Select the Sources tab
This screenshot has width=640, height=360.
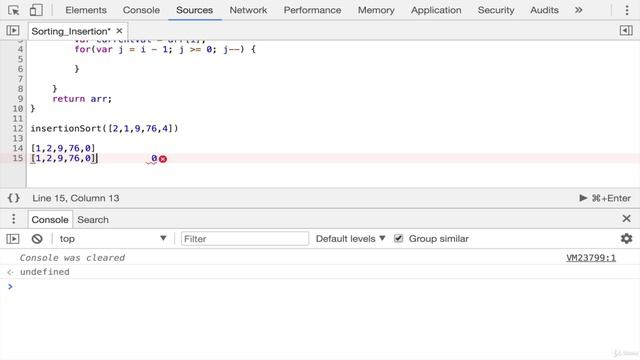194,10
